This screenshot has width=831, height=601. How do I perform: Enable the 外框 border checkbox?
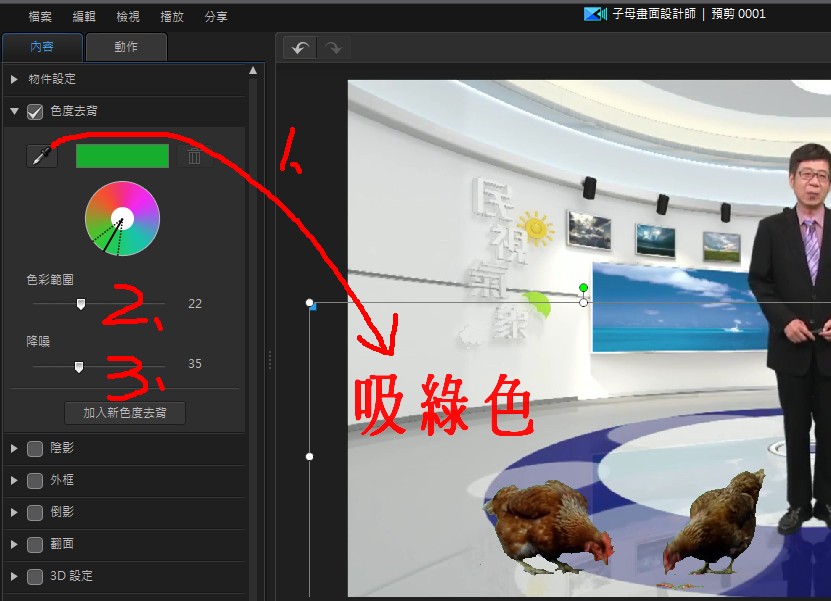tap(35, 481)
